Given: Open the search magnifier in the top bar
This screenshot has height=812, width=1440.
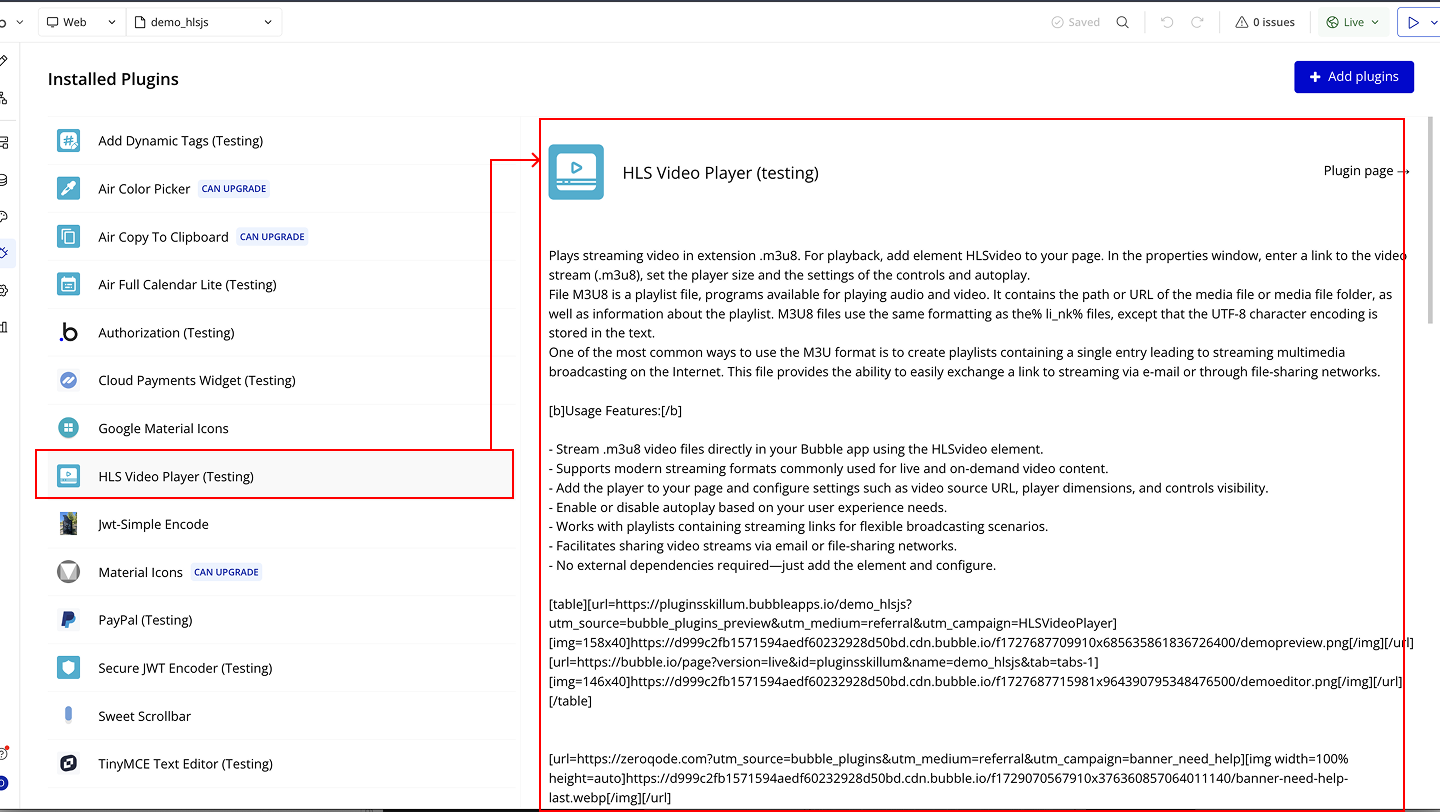Looking at the screenshot, I should (1123, 22).
